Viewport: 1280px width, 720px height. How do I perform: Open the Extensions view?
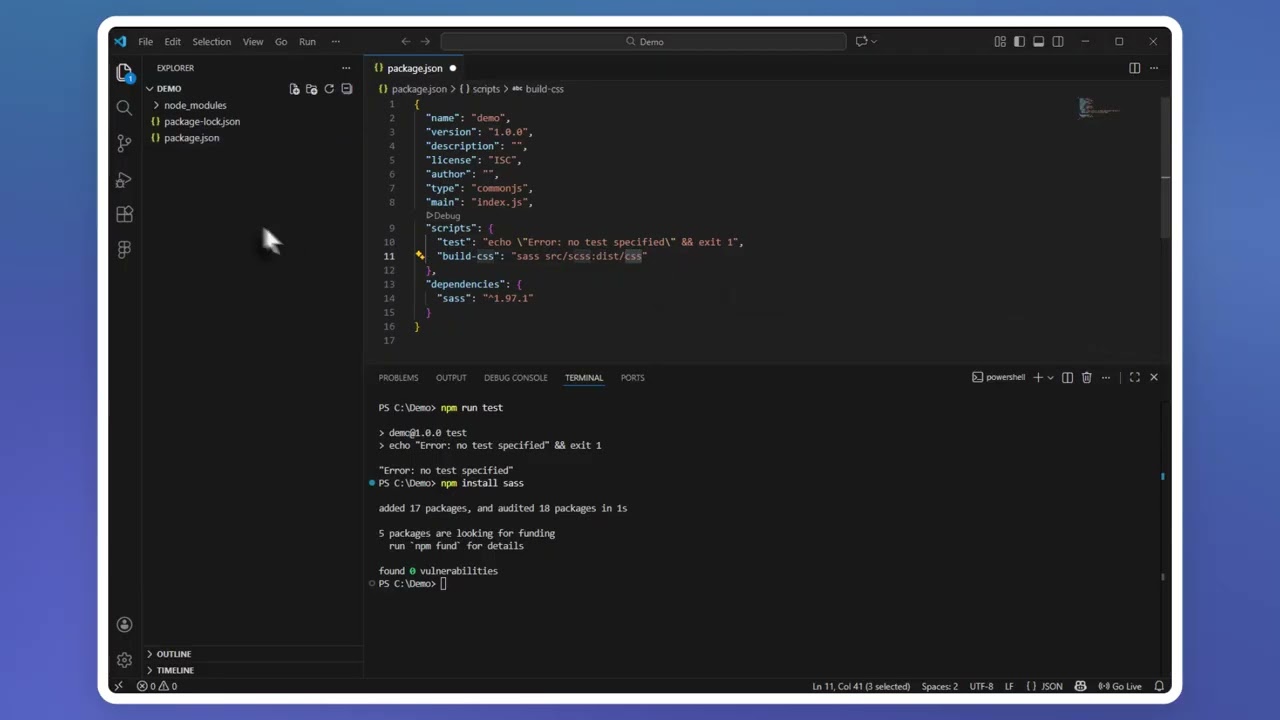coord(124,214)
